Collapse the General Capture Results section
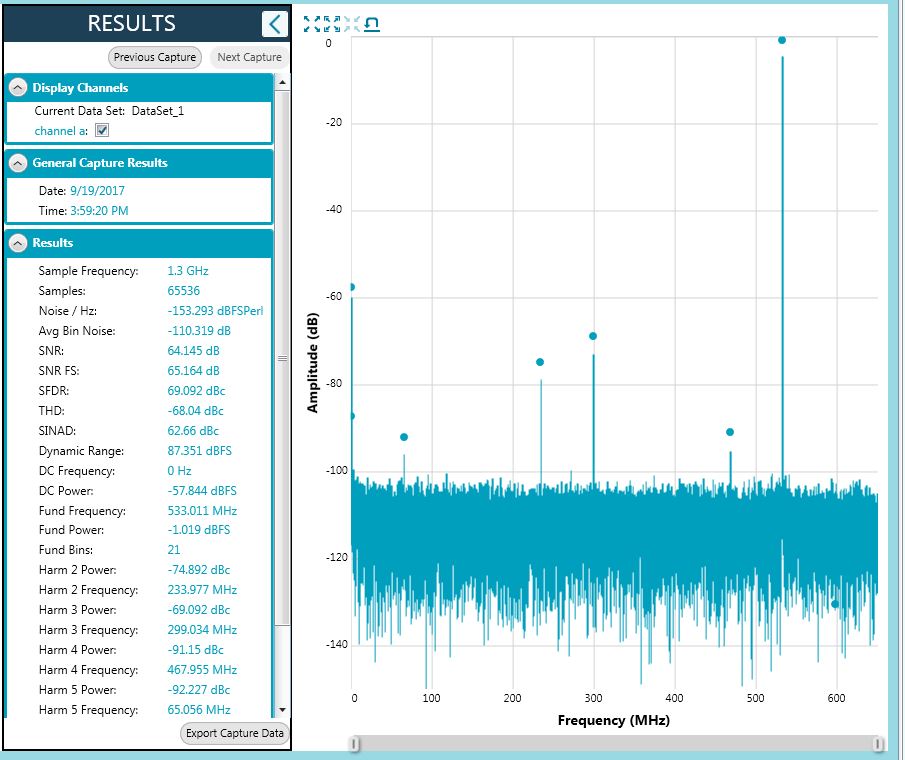This screenshot has height=760, width=905. tap(18, 163)
